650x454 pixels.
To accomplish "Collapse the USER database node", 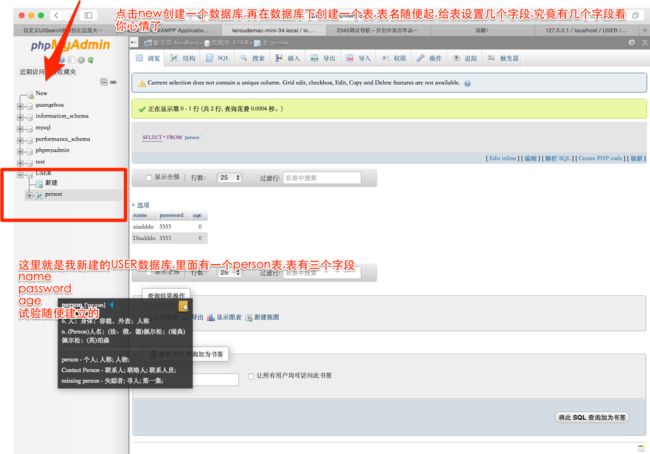I will (20, 174).
